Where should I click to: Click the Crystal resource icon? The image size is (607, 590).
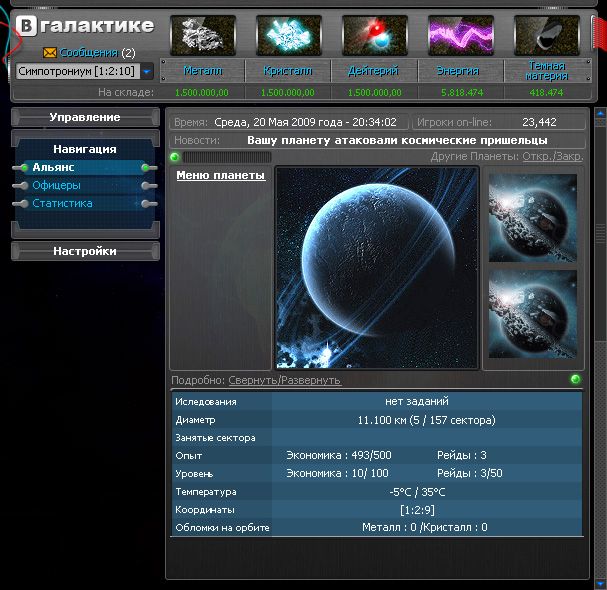coord(289,35)
